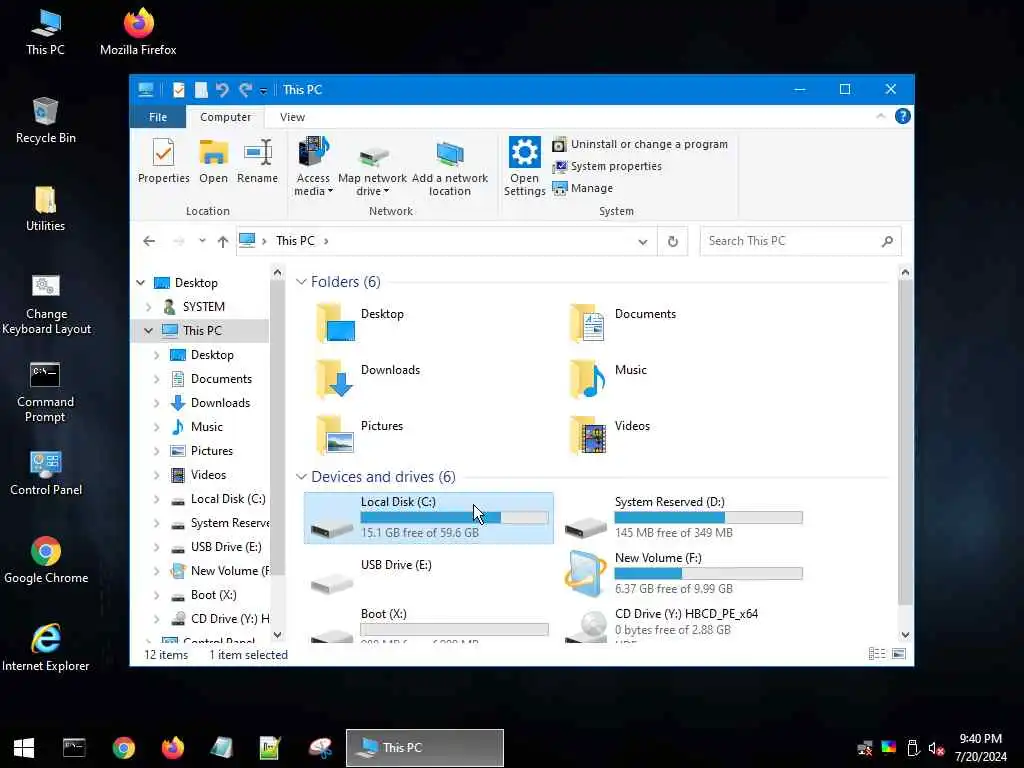Collapse the Devices and drives group
The width and height of the screenshot is (1024, 768).
[x=301, y=477]
